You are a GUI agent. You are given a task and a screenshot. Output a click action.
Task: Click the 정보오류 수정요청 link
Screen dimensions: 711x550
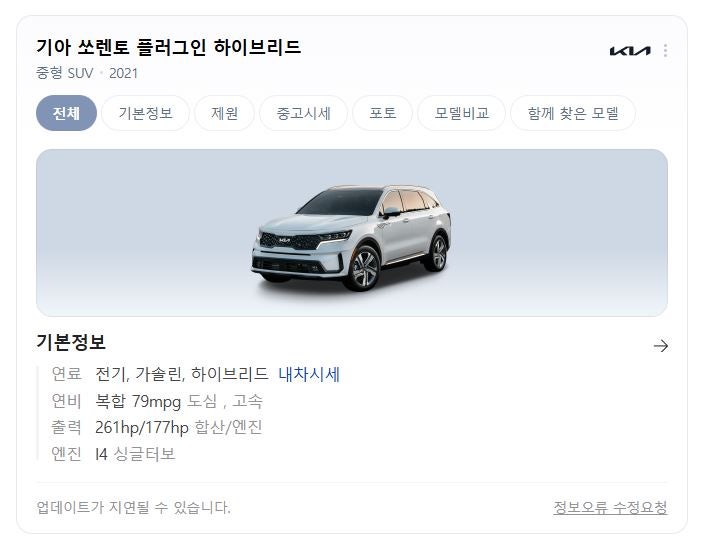(x=610, y=507)
